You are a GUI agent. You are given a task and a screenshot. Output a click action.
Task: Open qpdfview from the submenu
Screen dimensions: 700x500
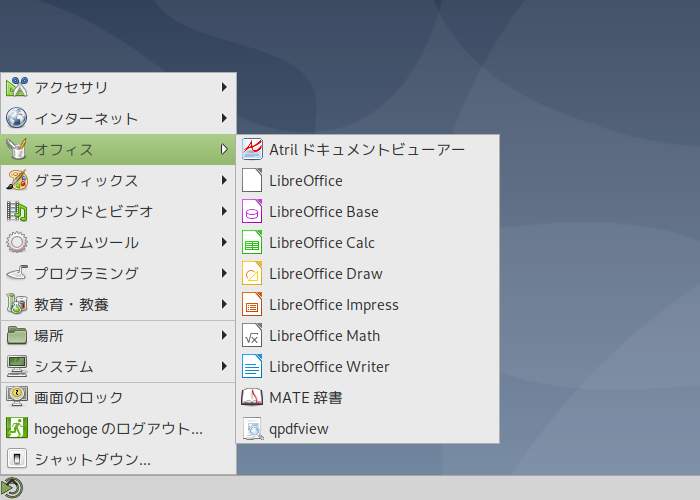pyautogui.click(x=367, y=429)
